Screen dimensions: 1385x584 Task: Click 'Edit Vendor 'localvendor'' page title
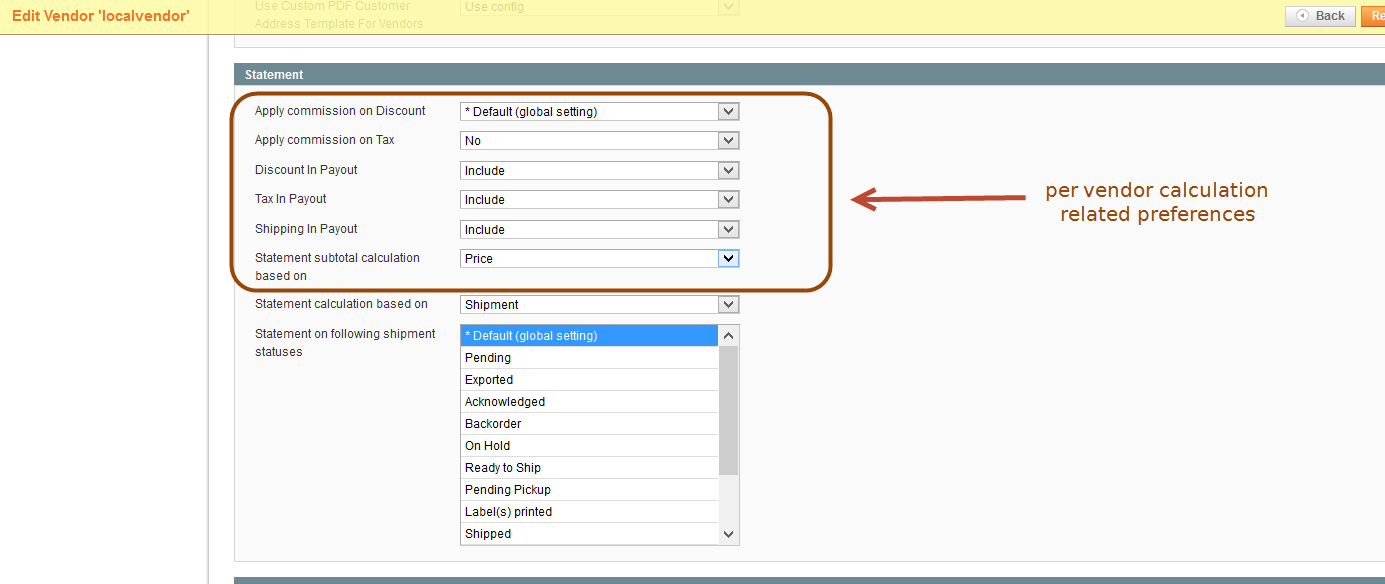(x=101, y=16)
